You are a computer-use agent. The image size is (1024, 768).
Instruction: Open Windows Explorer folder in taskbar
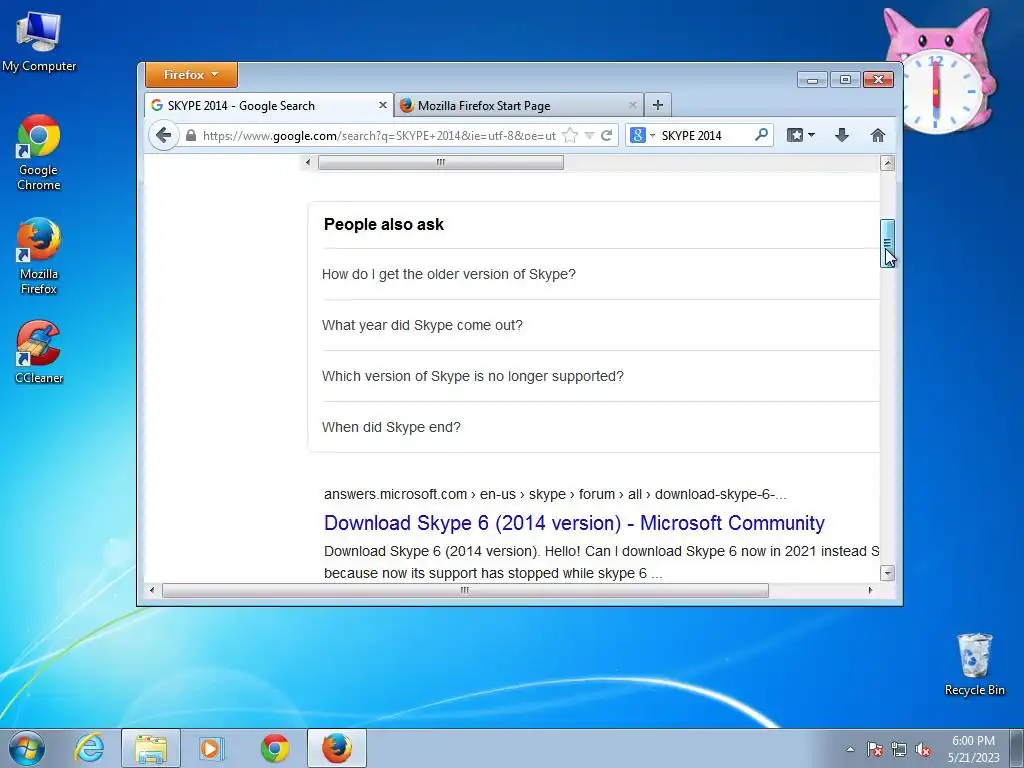(x=151, y=748)
